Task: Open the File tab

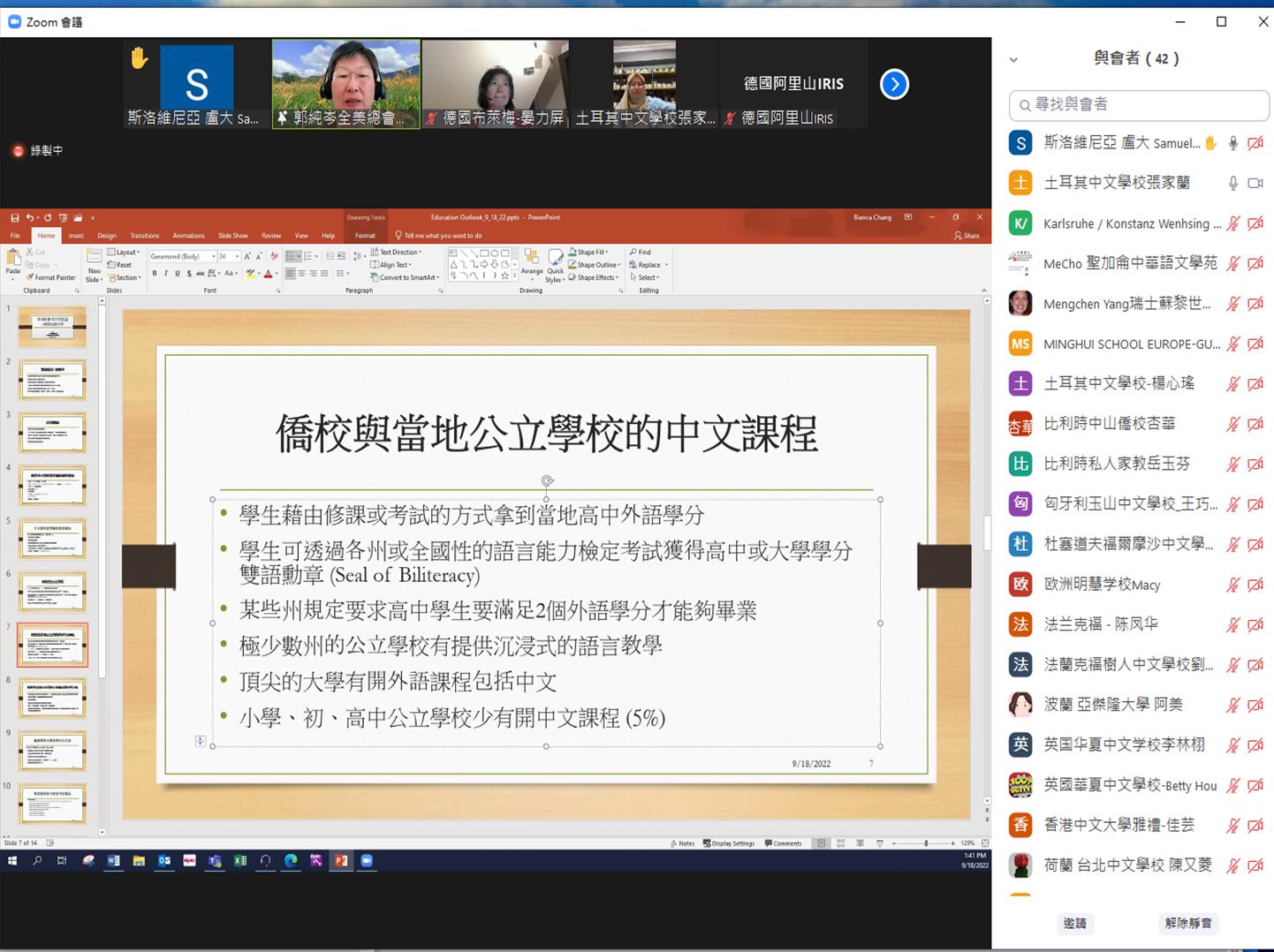Action: [15, 236]
